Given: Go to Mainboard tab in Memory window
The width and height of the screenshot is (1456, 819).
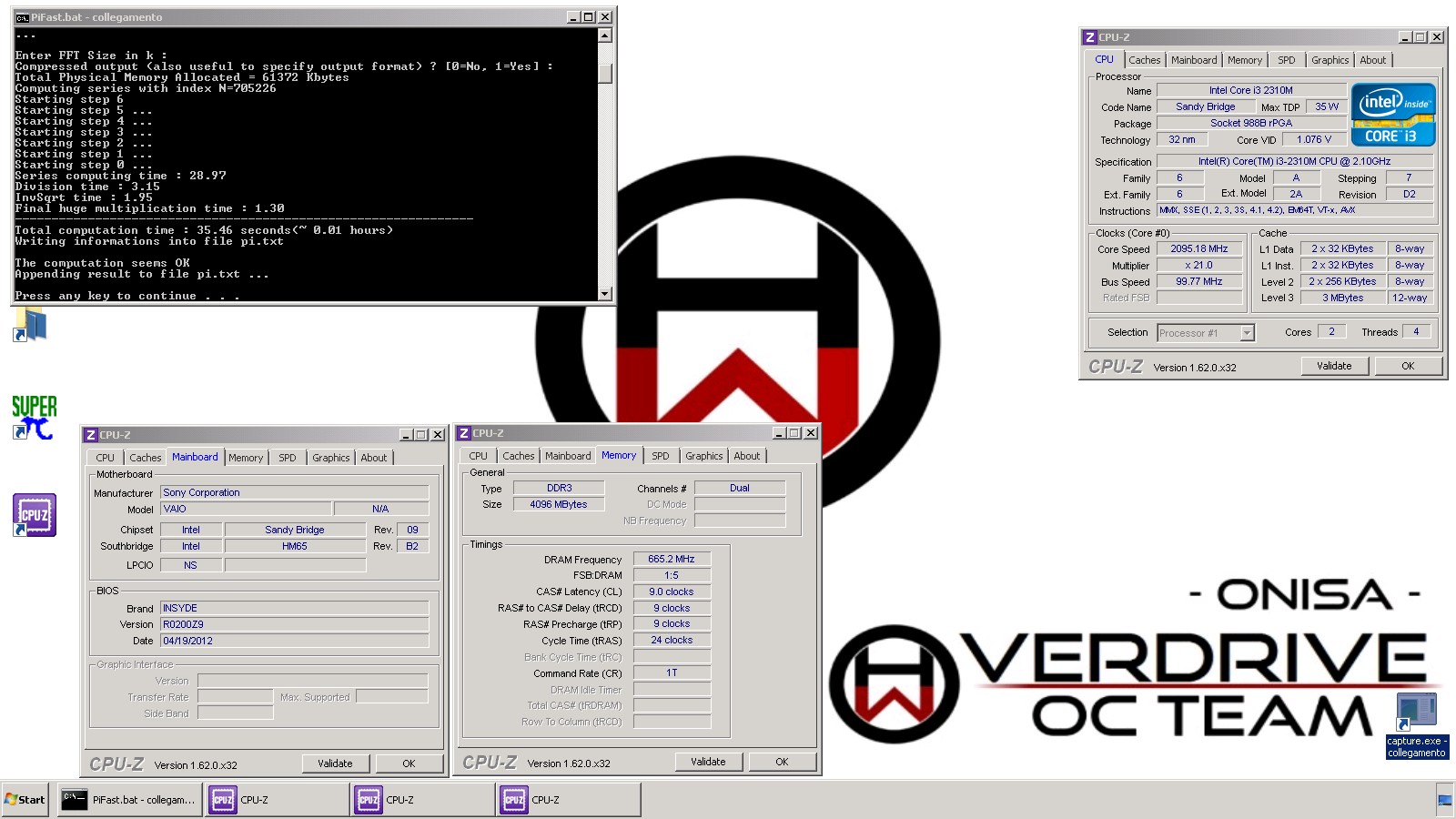Looking at the screenshot, I should (x=568, y=456).
